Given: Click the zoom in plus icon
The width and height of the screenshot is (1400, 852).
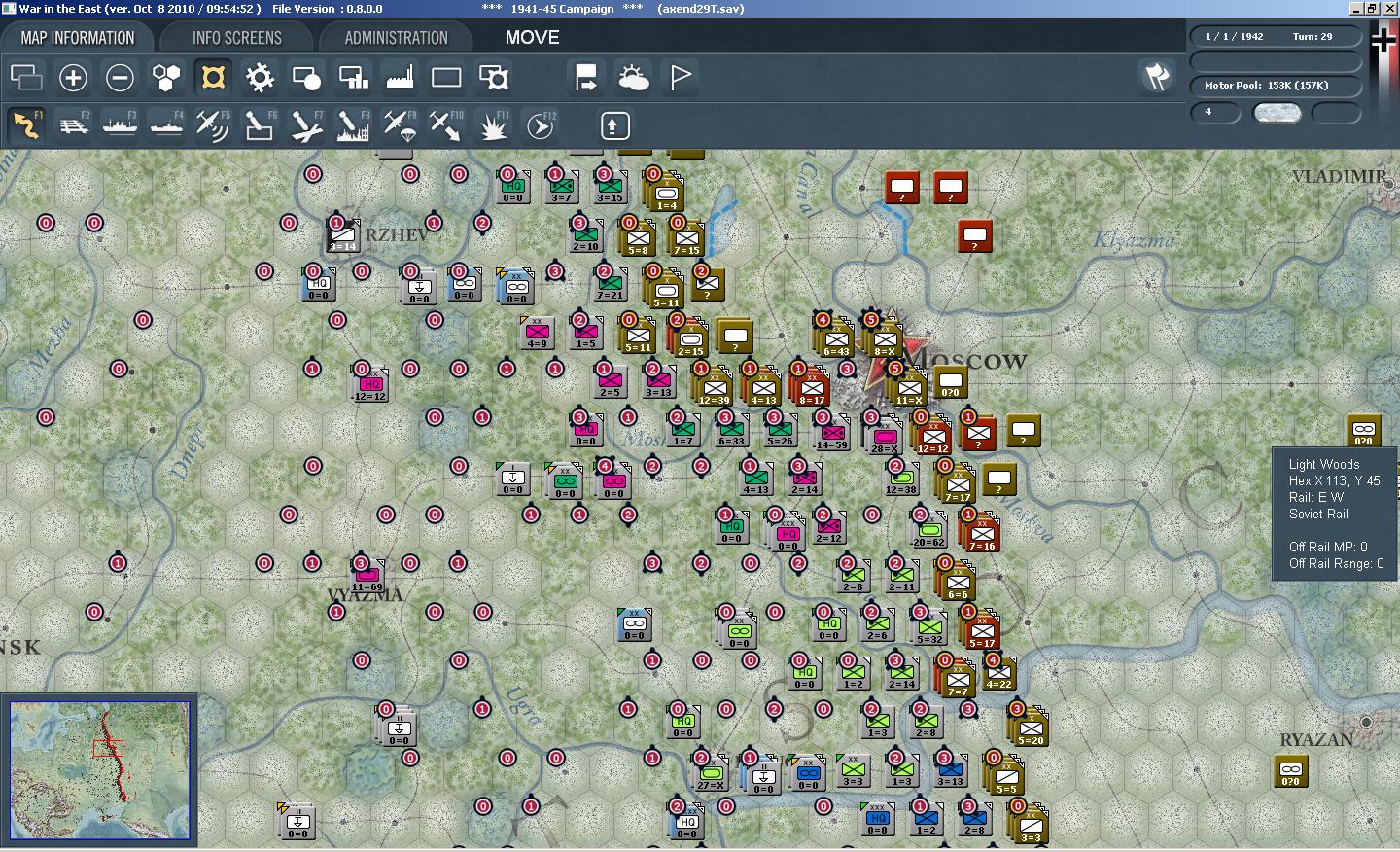Looking at the screenshot, I should pyautogui.click(x=73, y=77).
